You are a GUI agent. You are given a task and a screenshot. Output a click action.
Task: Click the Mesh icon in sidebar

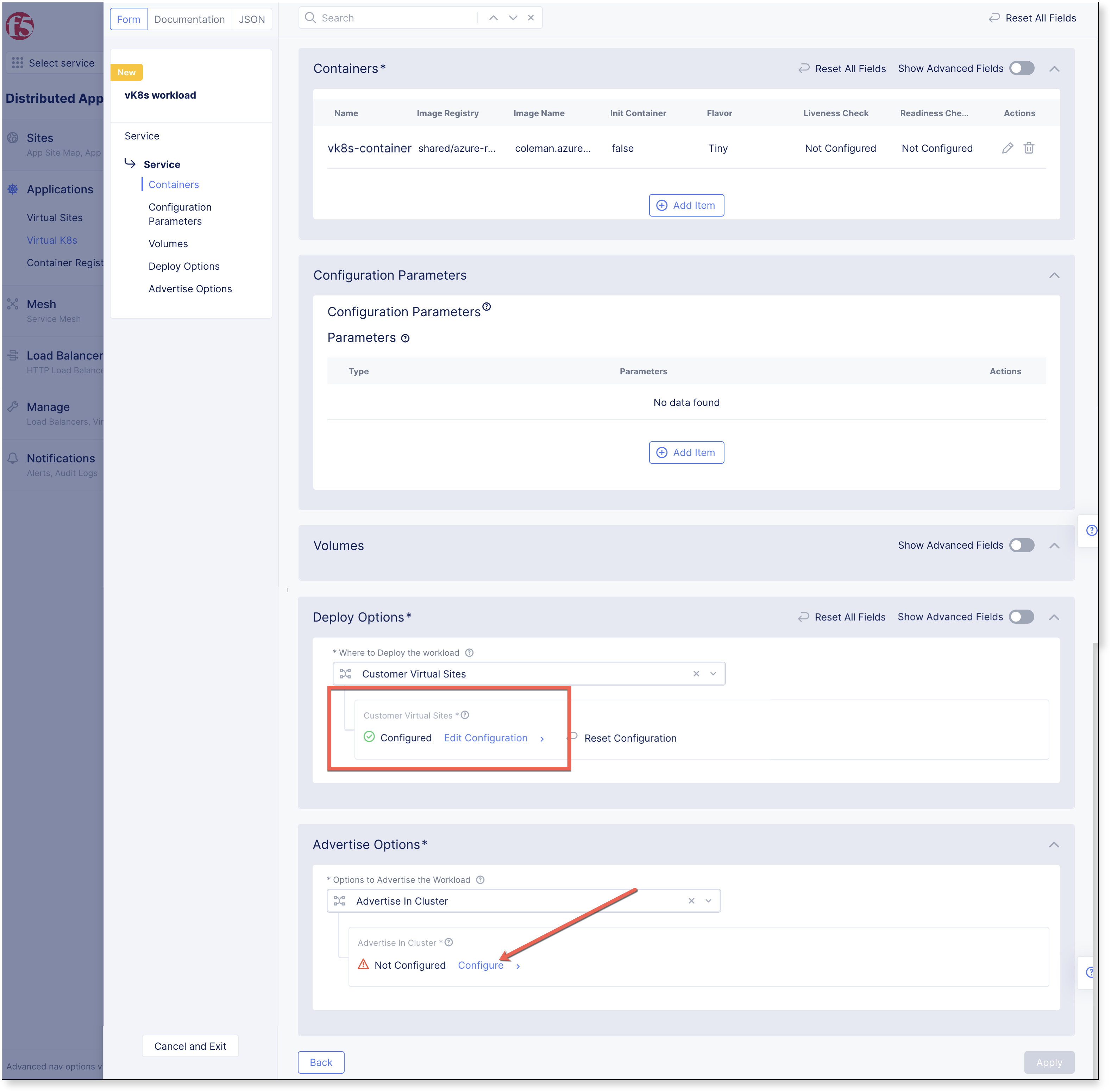pos(13,304)
